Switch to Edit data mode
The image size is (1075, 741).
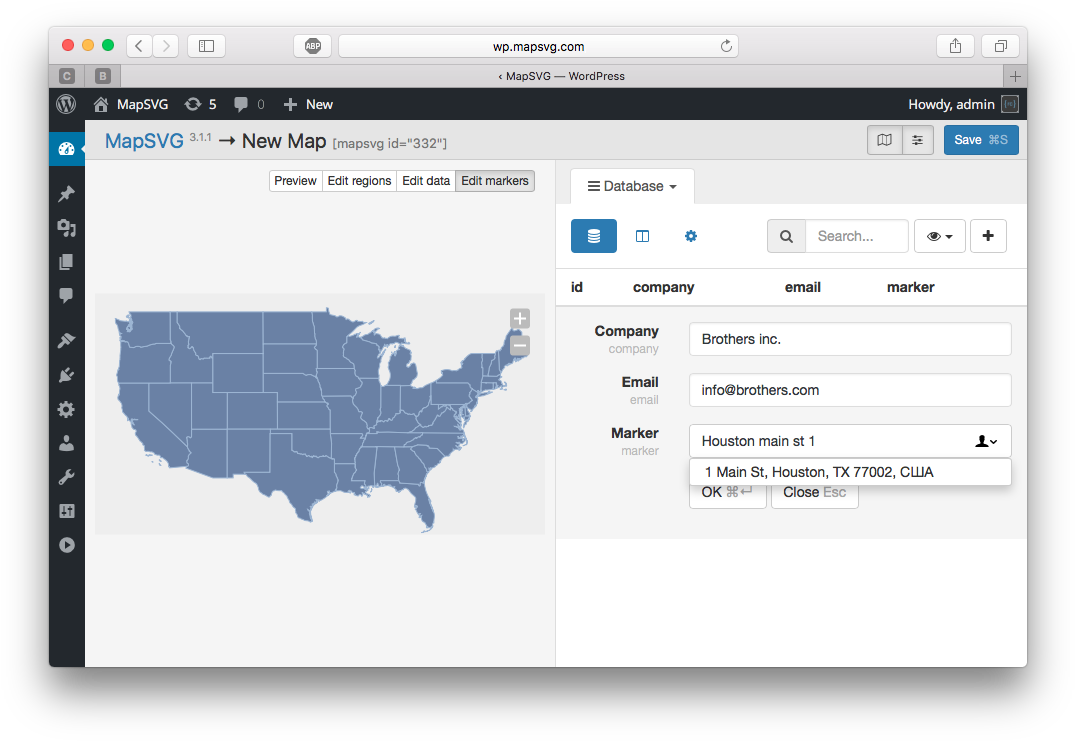pos(426,181)
